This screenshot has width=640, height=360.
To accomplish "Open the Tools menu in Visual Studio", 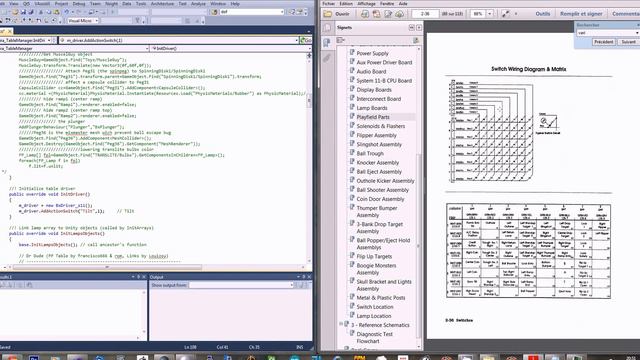I will (141, 4).
